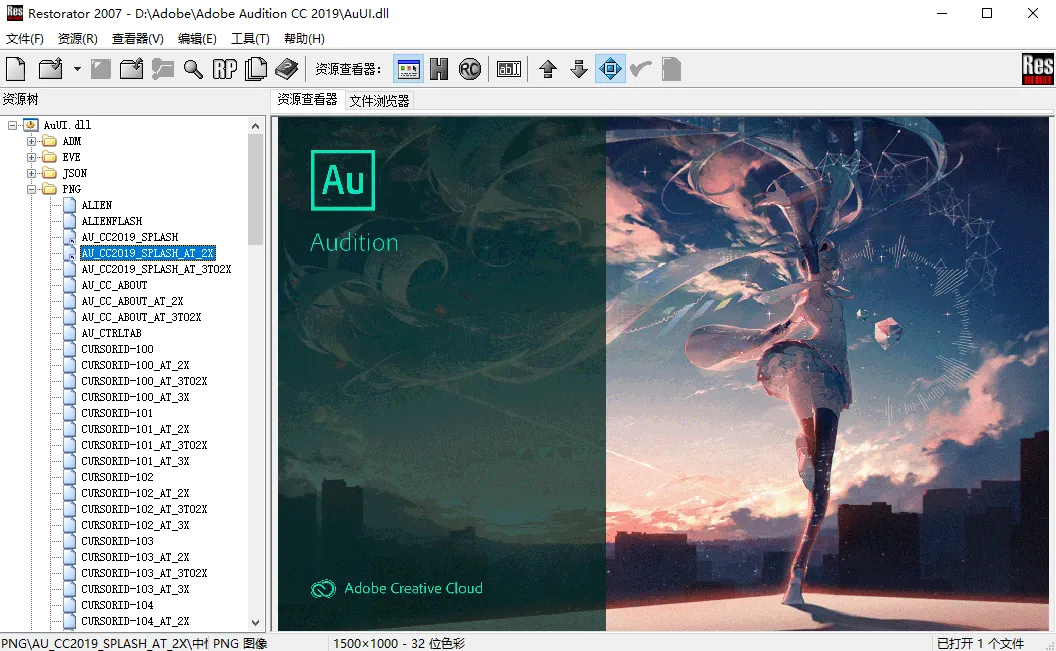Viewport: 1056px width, 651px height.
Task: Click the stacked pages icon
Action: tap(255, 69)
